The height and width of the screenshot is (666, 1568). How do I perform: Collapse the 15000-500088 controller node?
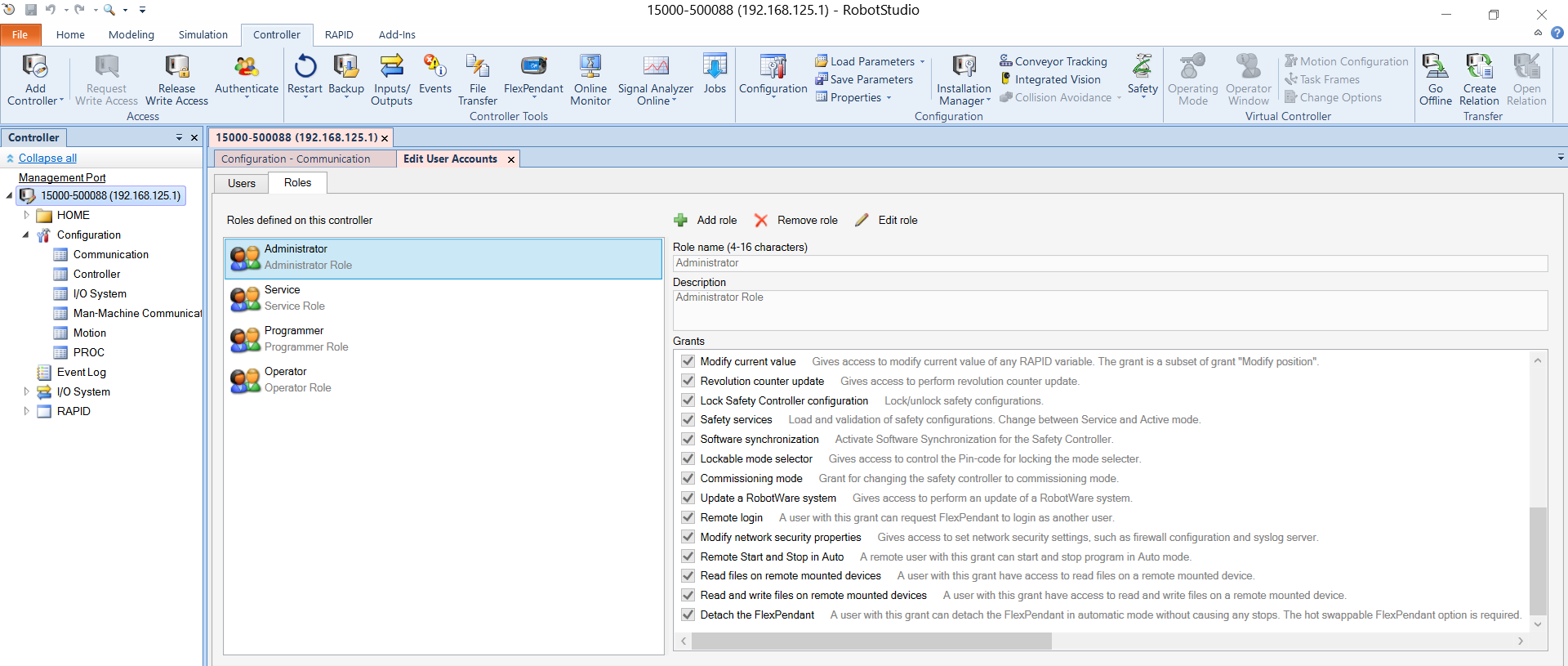tap(9, 195)
